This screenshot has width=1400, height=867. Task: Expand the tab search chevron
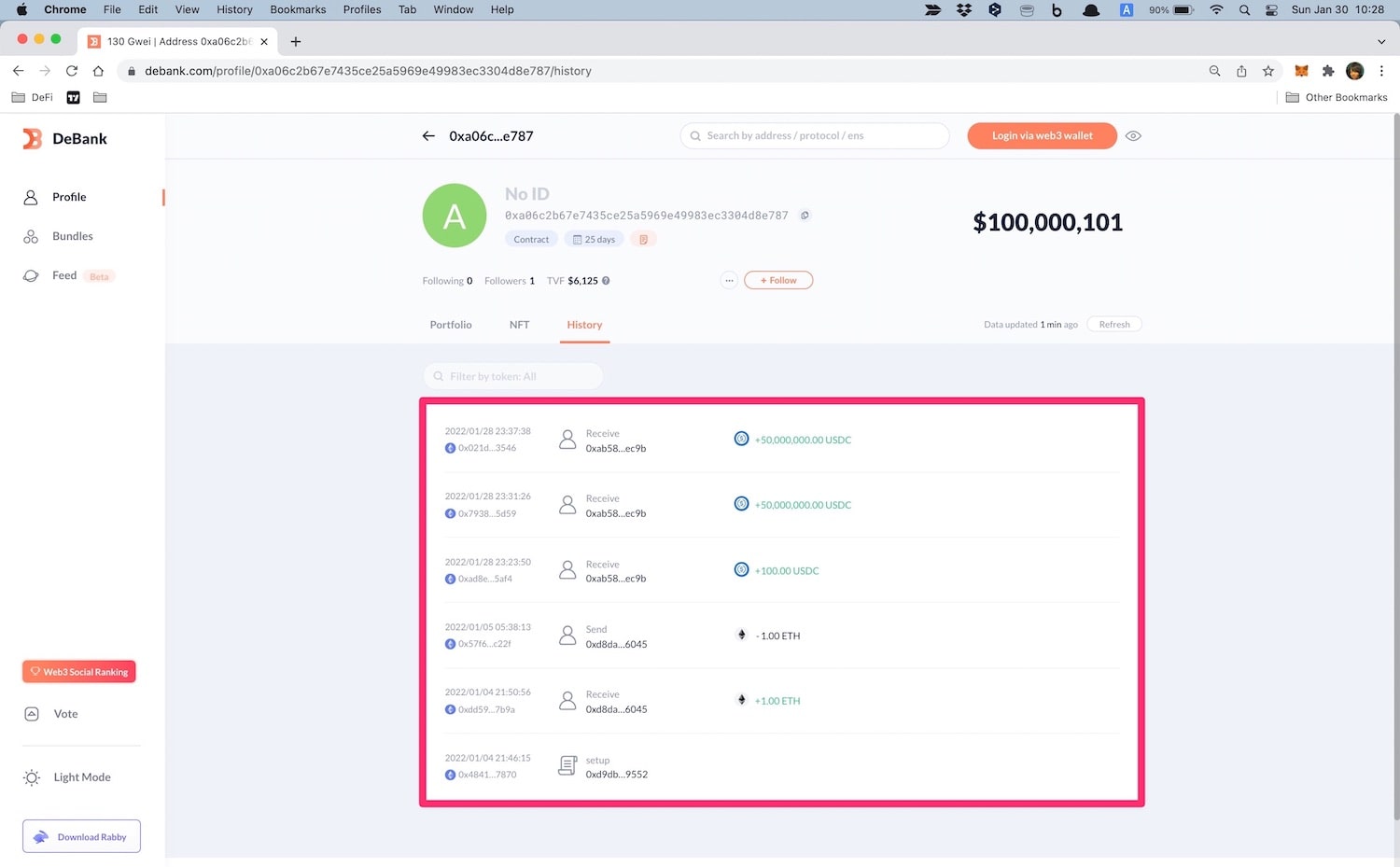pos(1381,41)
